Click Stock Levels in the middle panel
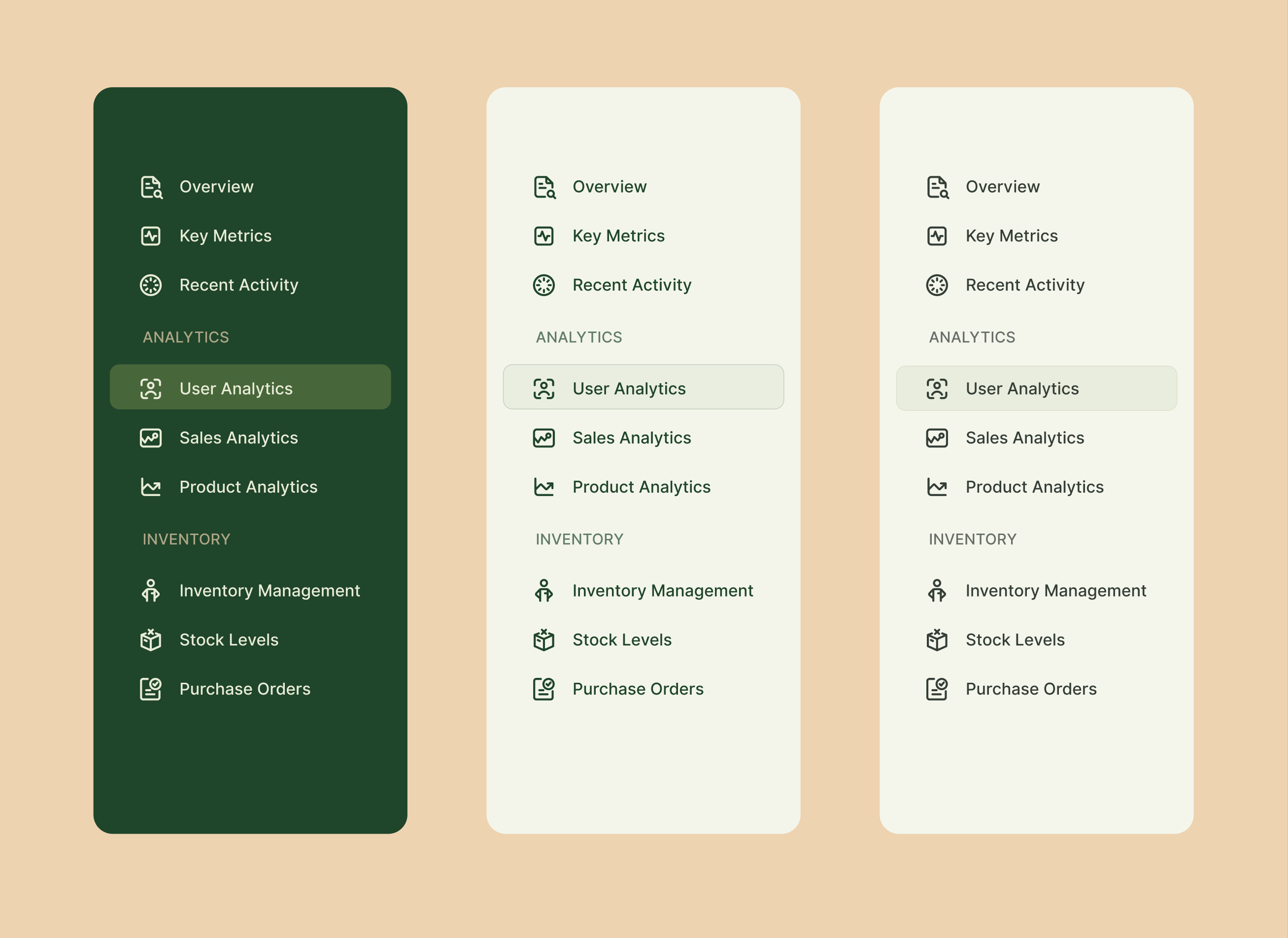This screenshot has width=1288, height=938. 621,639
